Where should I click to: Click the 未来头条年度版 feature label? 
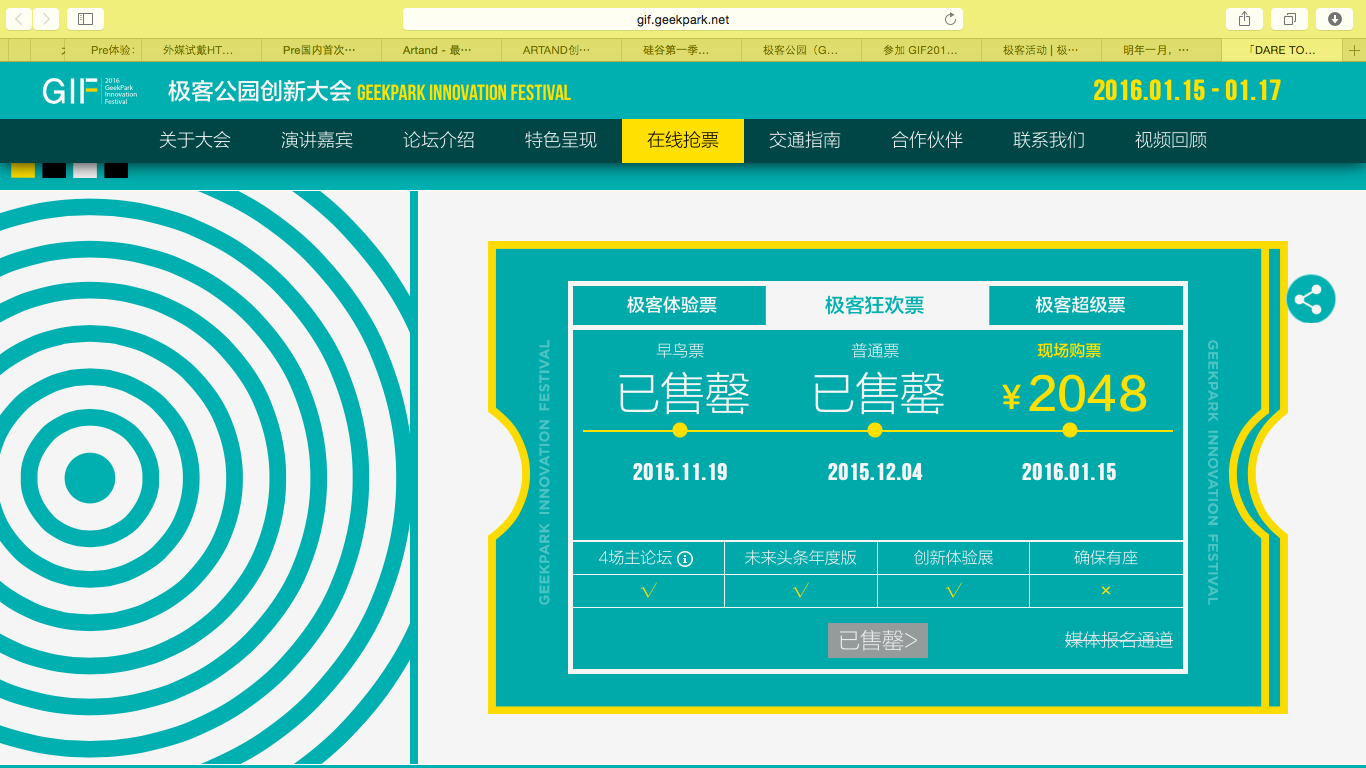(800, 558)
